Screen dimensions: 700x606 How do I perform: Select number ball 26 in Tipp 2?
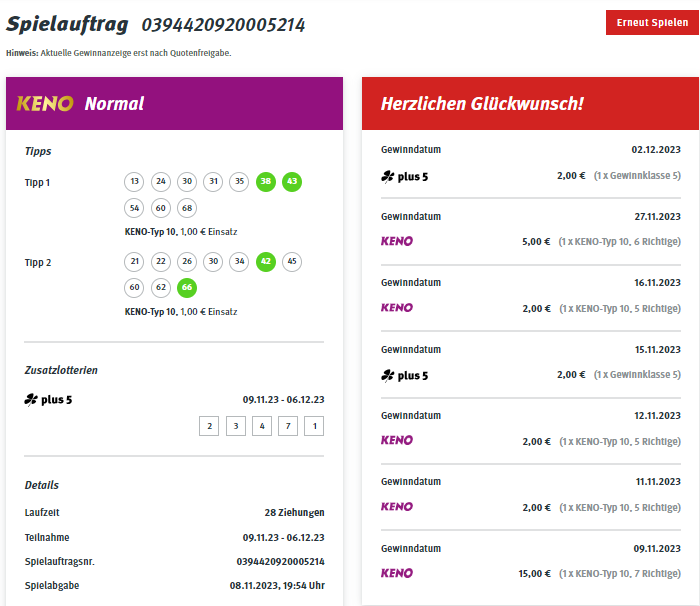(x=187, y=261)
